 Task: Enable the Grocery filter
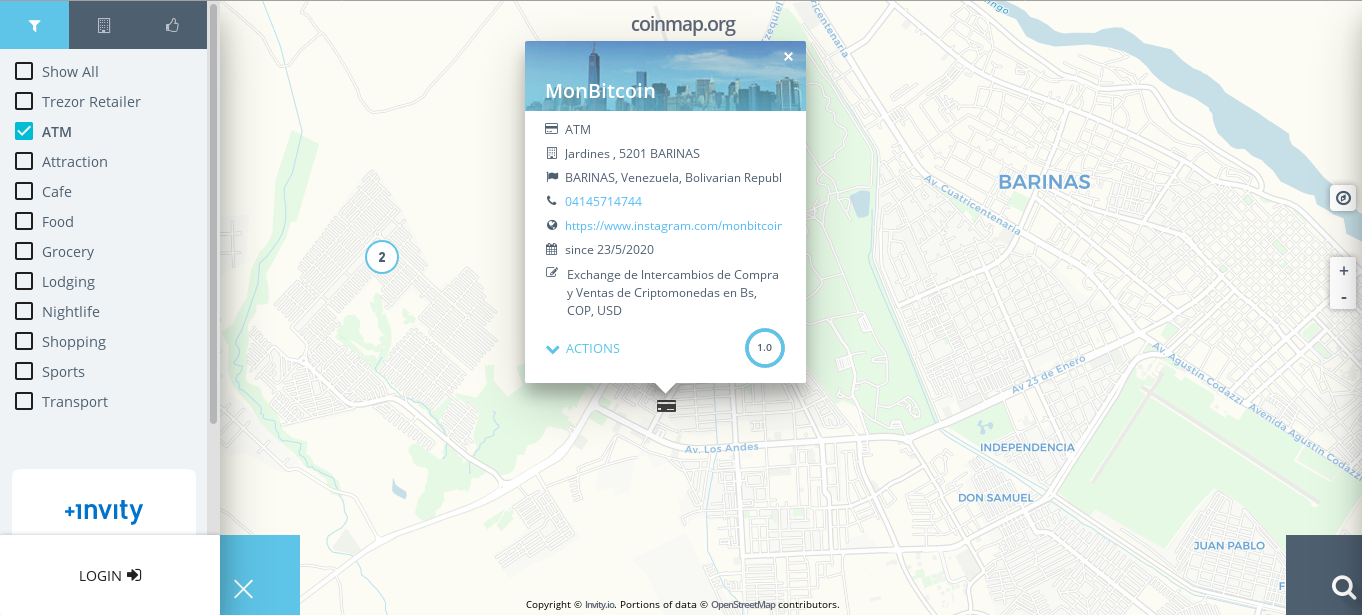click(x=24, y=251)
